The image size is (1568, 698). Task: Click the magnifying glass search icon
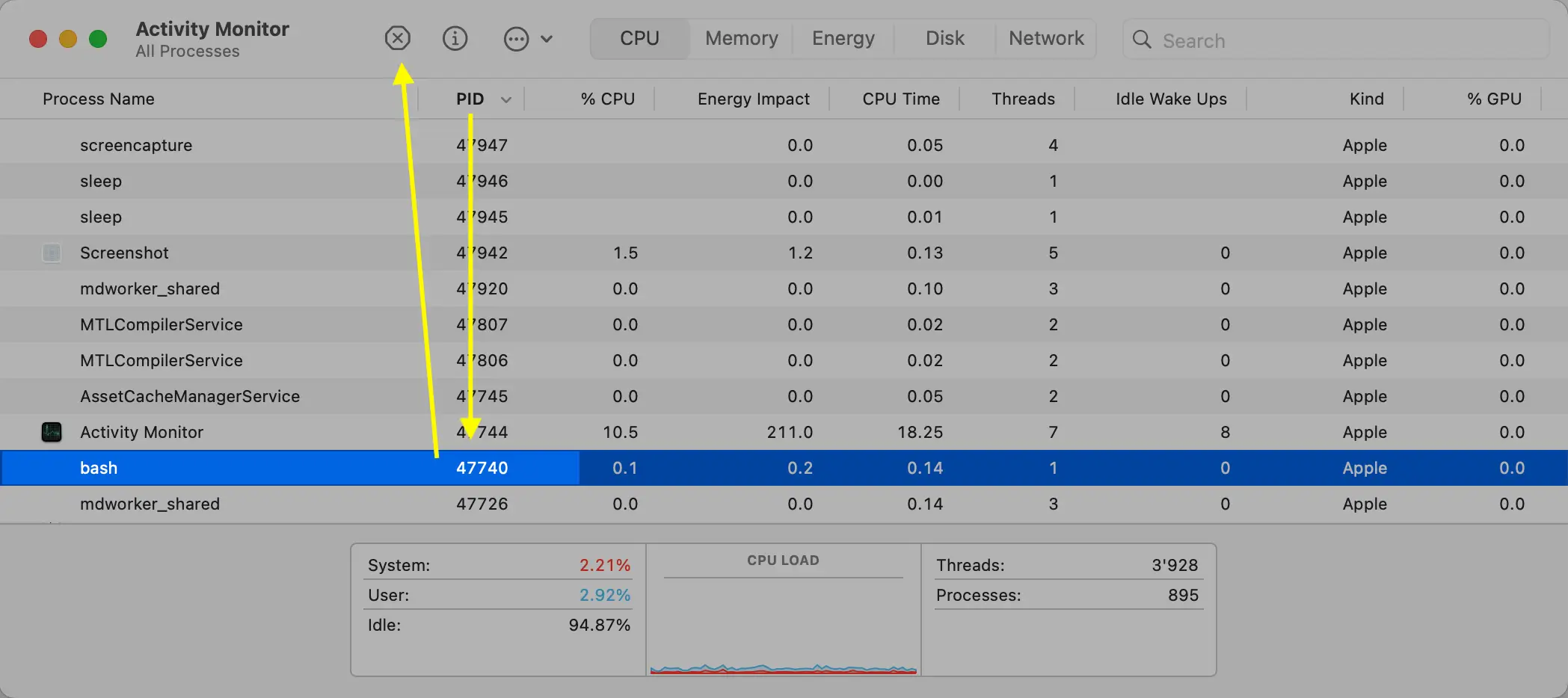point(1142,40)
